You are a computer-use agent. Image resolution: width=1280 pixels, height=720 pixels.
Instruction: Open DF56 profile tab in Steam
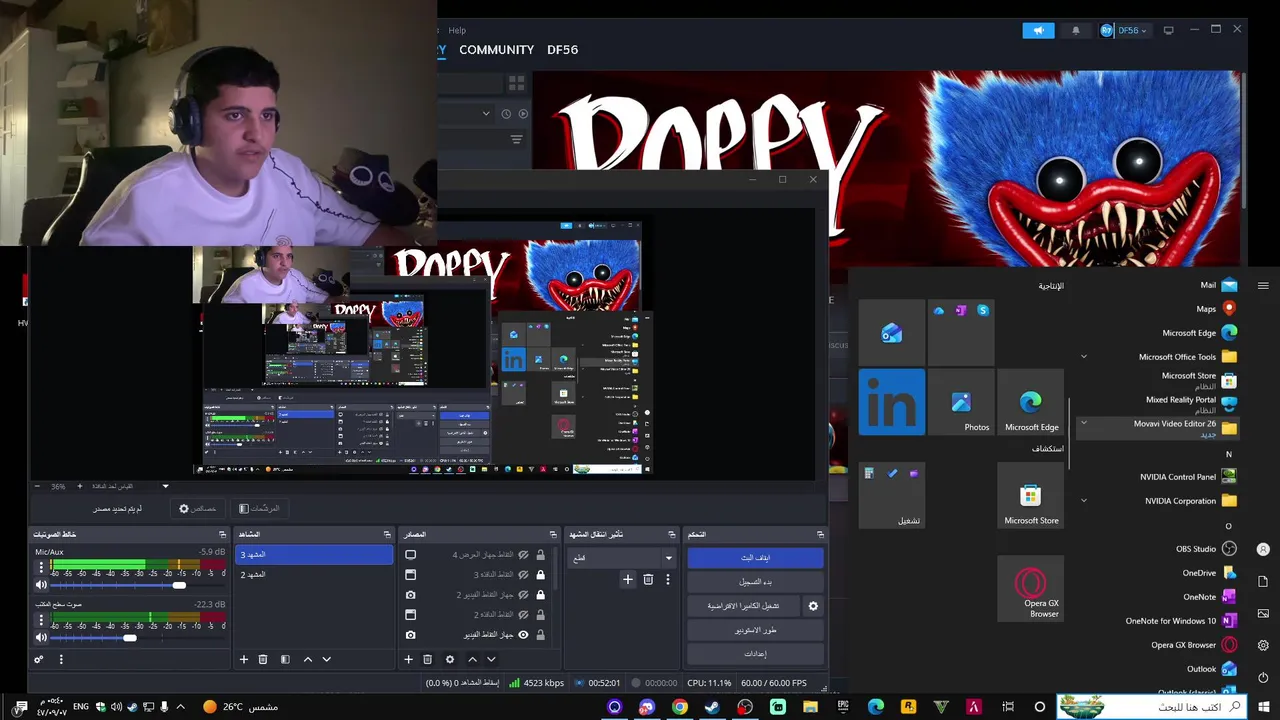(x=562, y=50)
